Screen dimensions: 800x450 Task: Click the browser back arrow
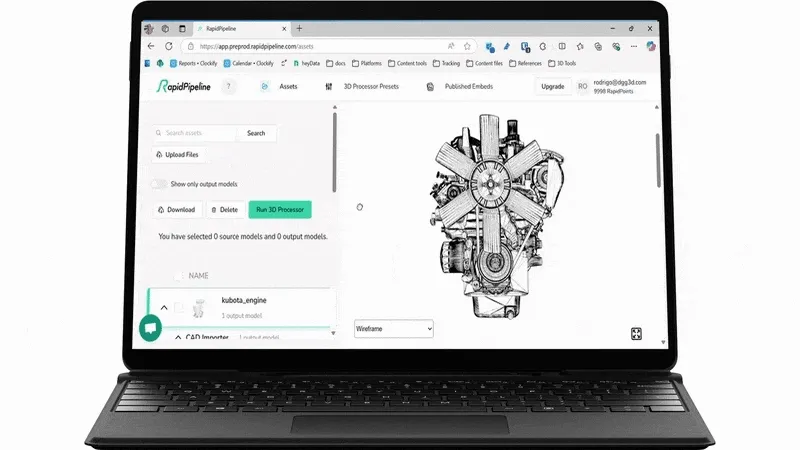(x=151, y=46)
